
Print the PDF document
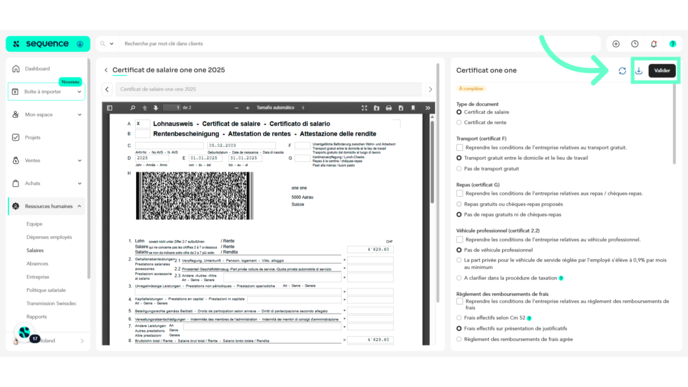point(389,108)
